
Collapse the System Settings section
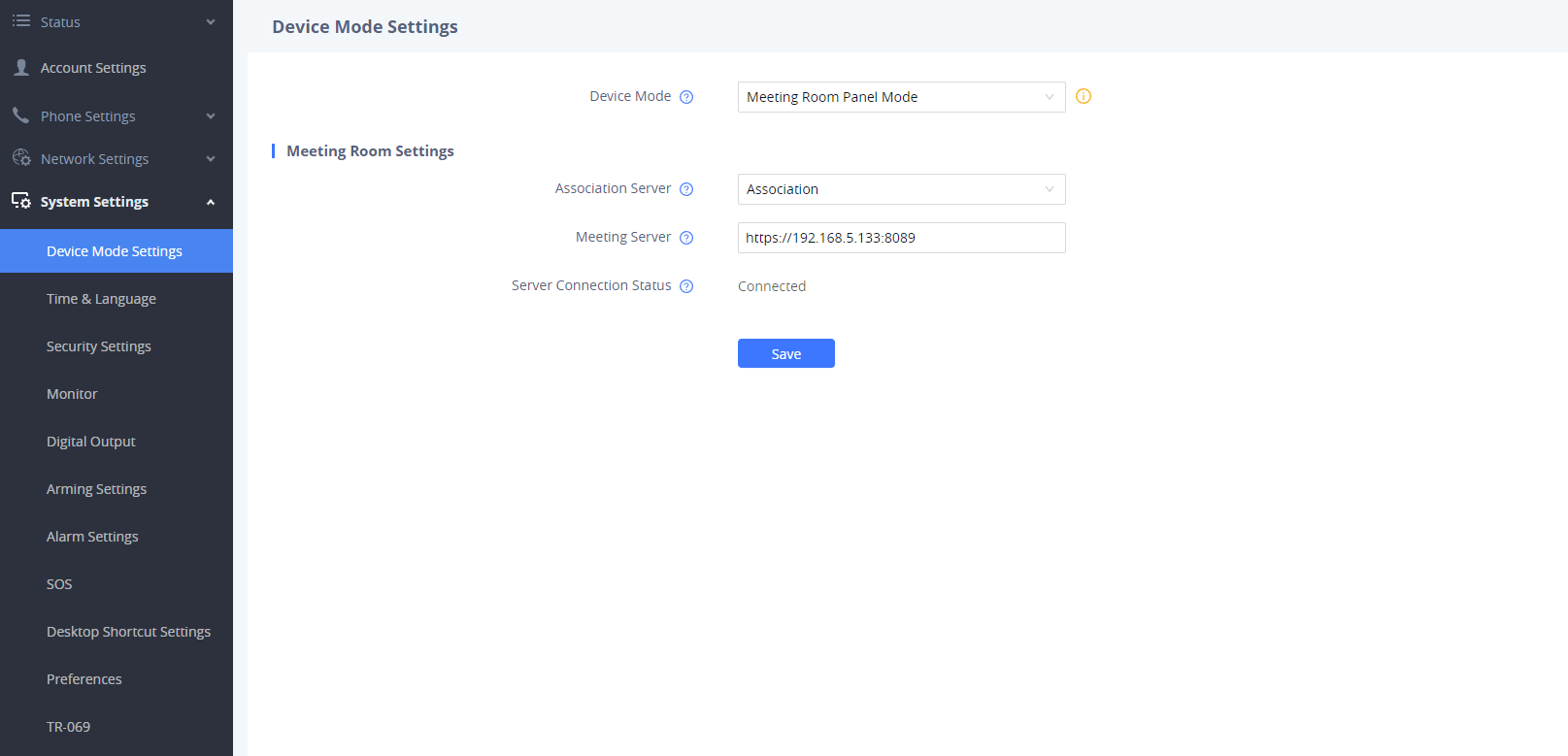[211, 202]
